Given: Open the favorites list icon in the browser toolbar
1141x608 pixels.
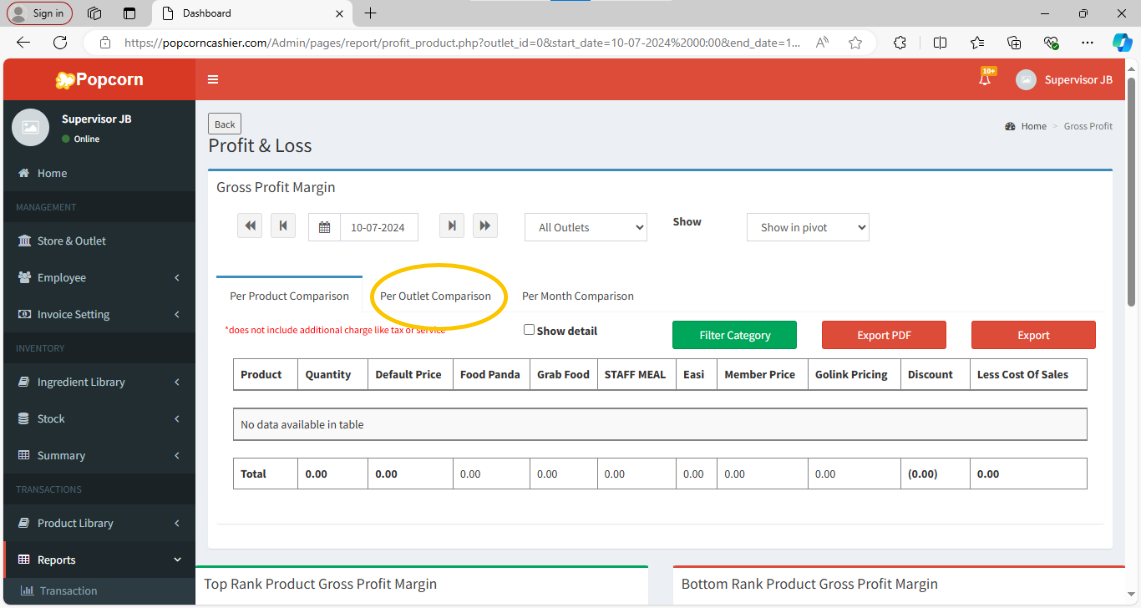Looking at the screenshot, I should point(977,43).
